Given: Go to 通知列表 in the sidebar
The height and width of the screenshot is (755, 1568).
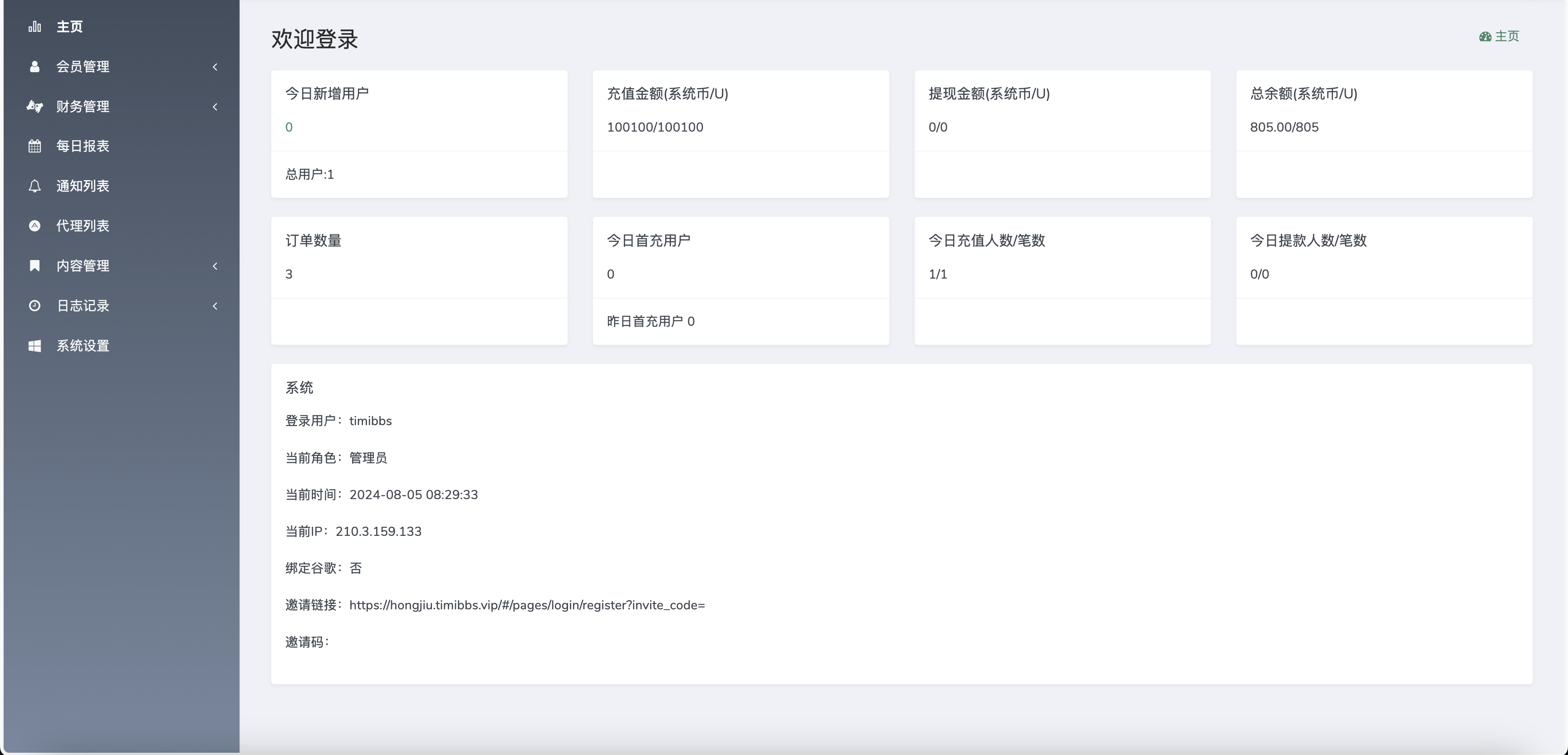Looking at the screenshot, I should 122,186.
